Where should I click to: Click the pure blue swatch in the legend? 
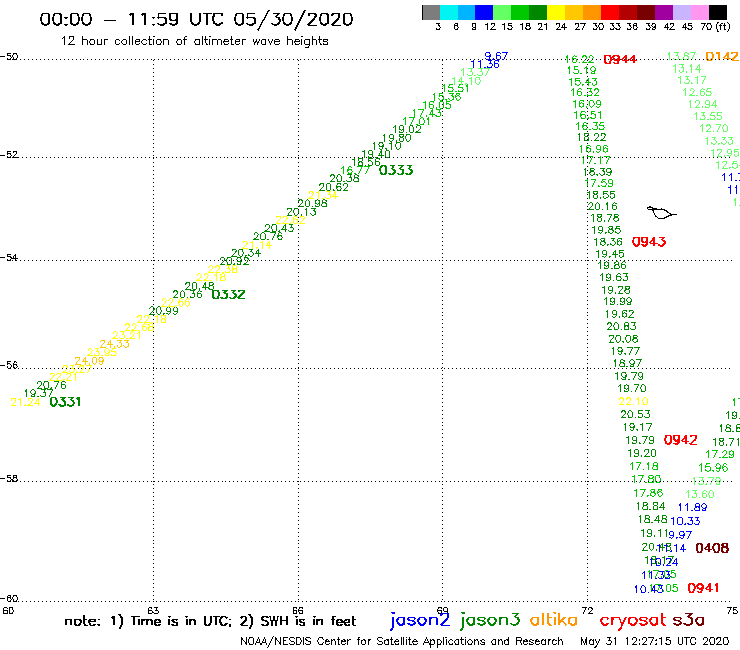[x=485, y=12]
